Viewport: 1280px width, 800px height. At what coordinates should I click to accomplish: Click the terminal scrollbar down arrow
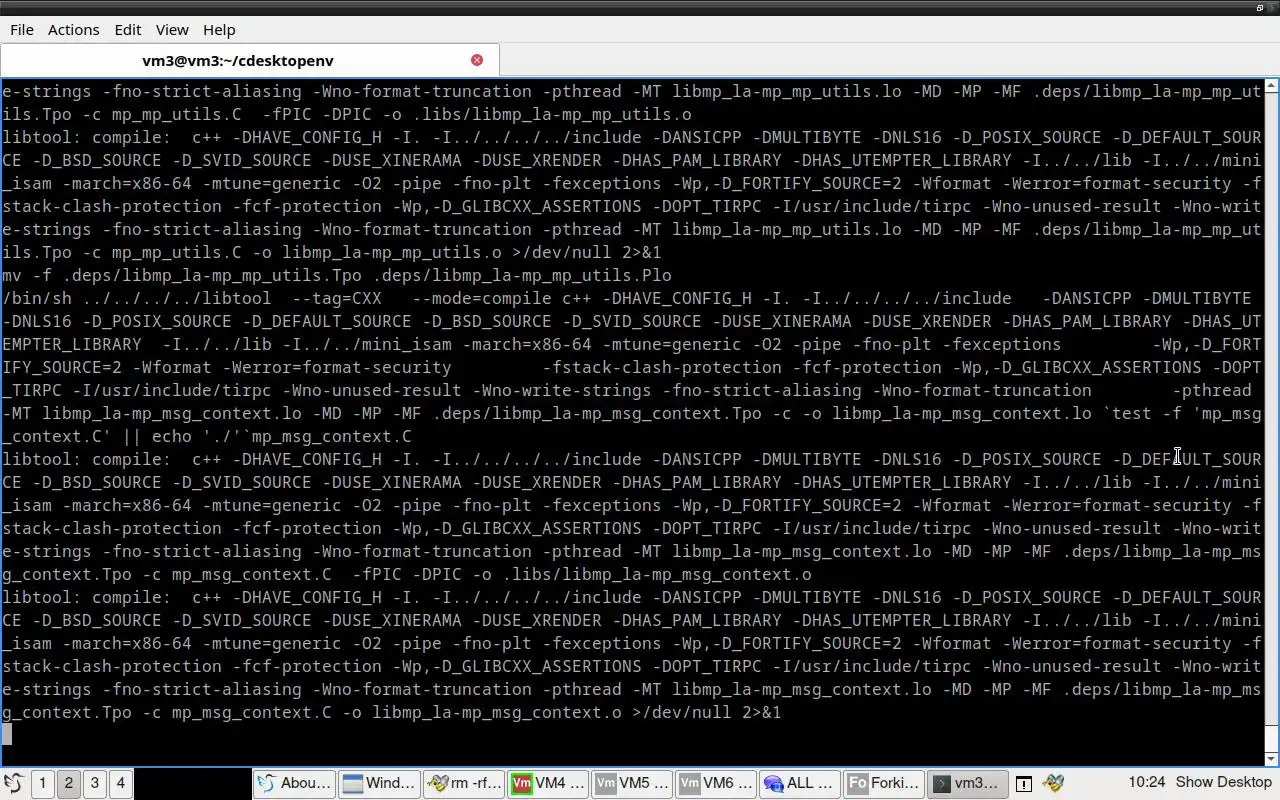pyautogui.click(x=1272, y=759)
